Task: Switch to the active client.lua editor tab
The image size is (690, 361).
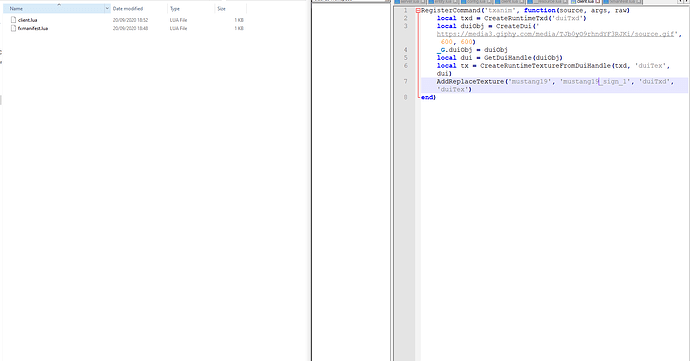Action: pyautogui.click(x=585, y=2)
